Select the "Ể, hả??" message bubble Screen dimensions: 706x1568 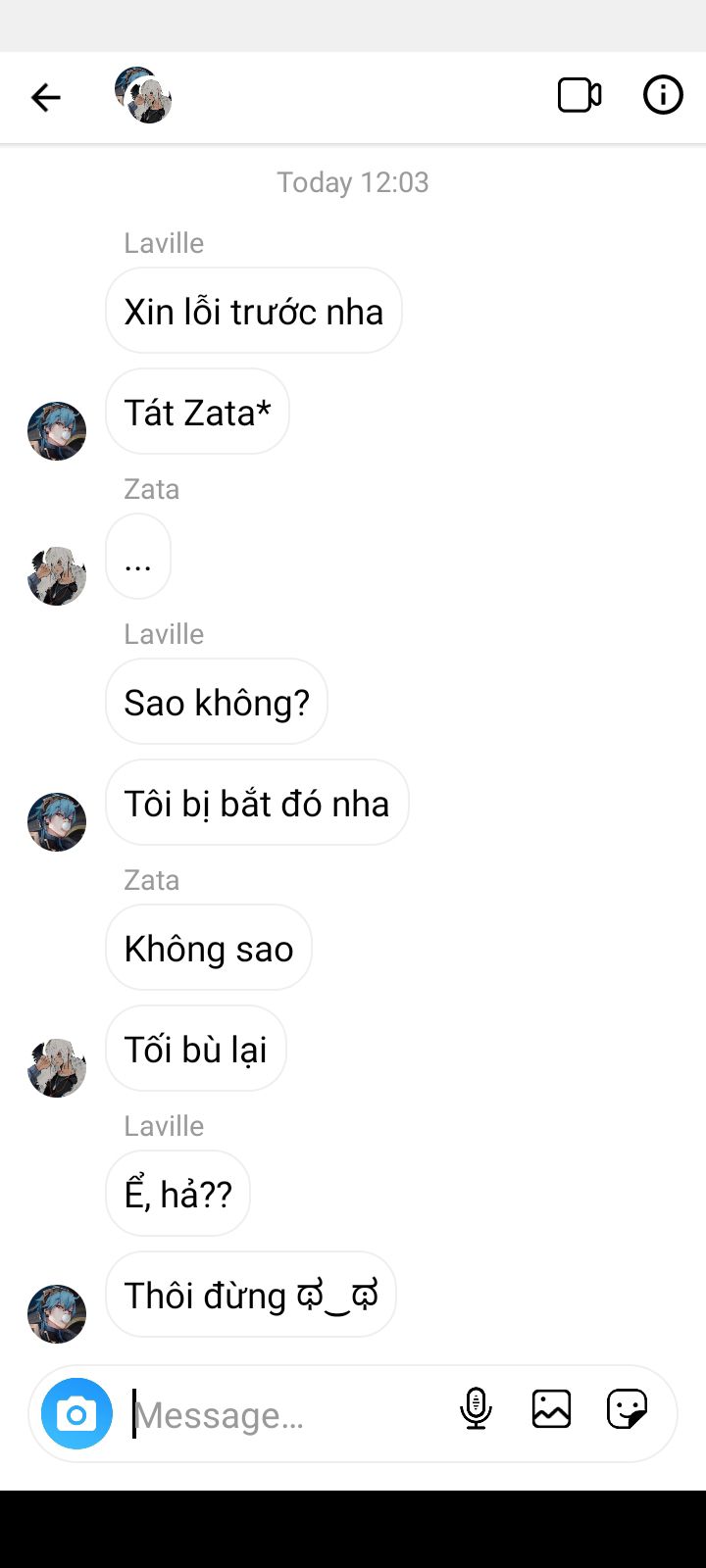tap(177, 1194)
